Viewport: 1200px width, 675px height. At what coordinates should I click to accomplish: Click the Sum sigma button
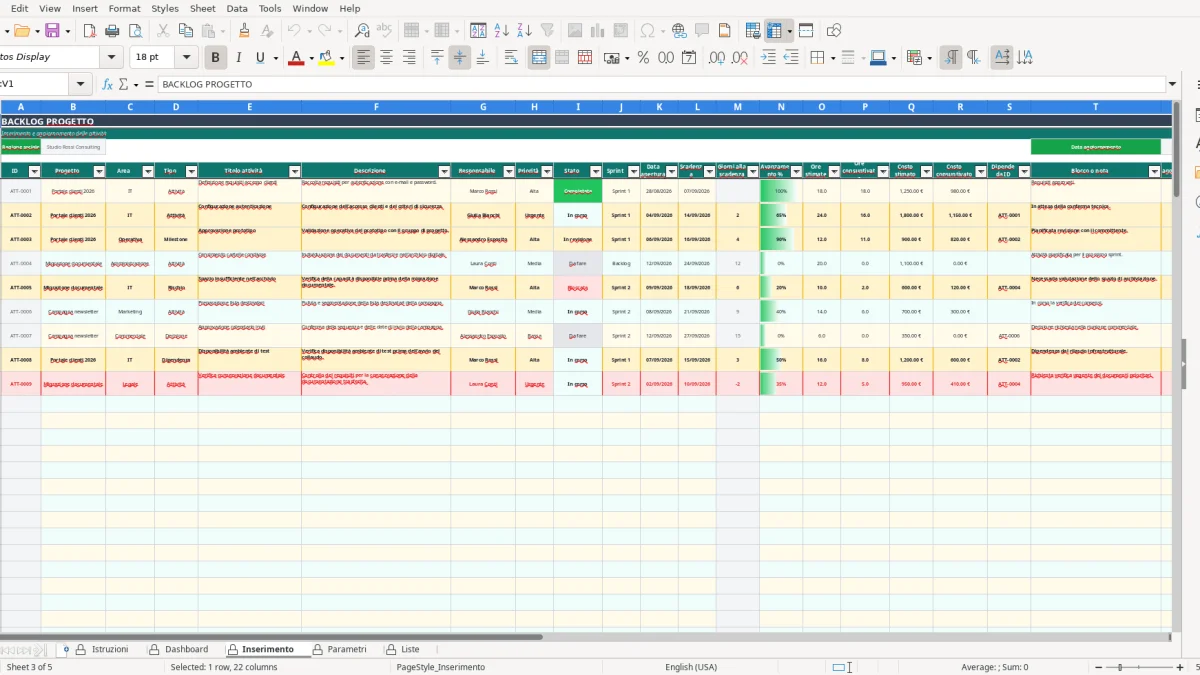click(124, 85)
